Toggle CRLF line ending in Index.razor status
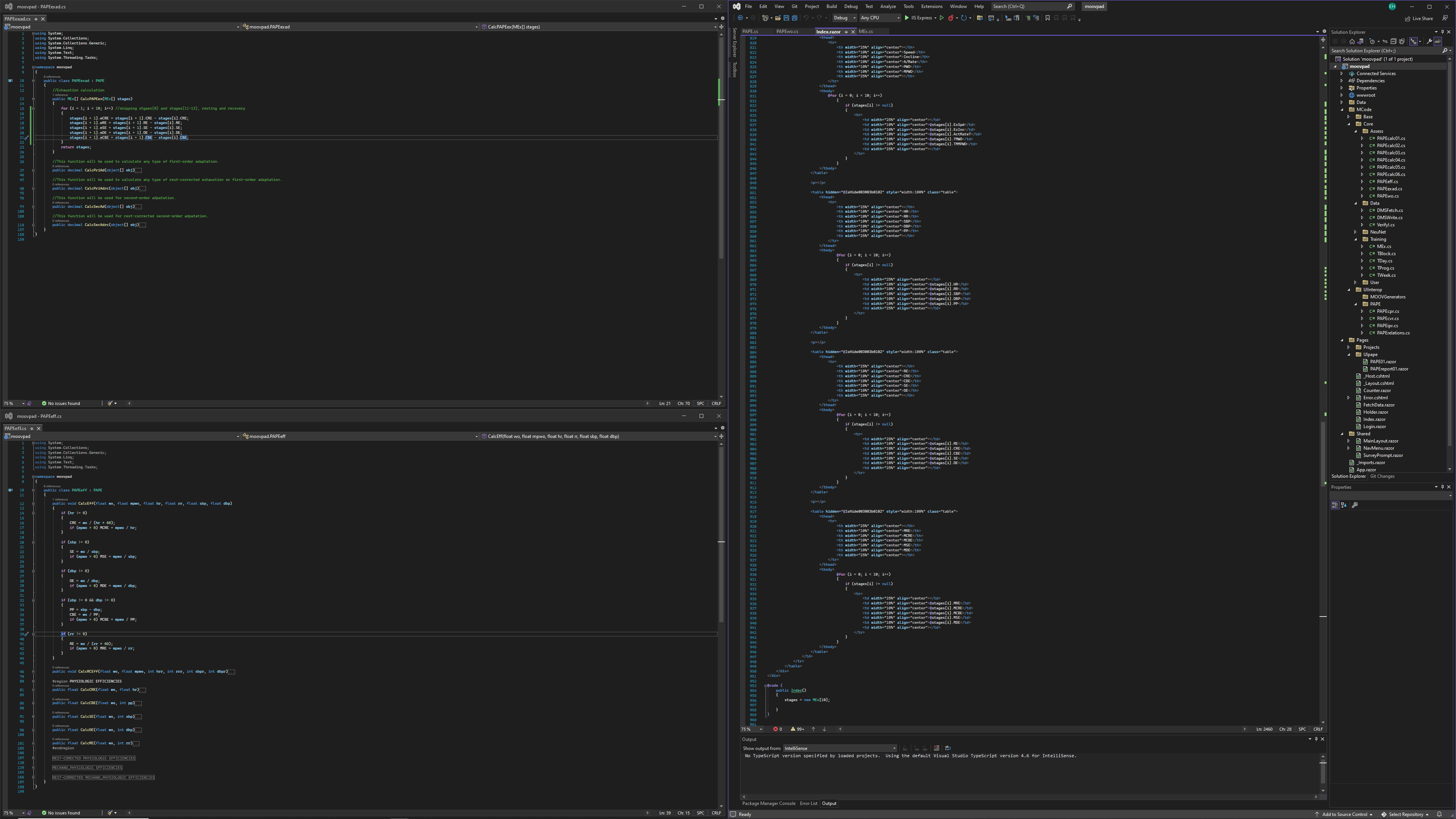The width and height of the screenshot is (1456, 819). tap(1318, 729)
